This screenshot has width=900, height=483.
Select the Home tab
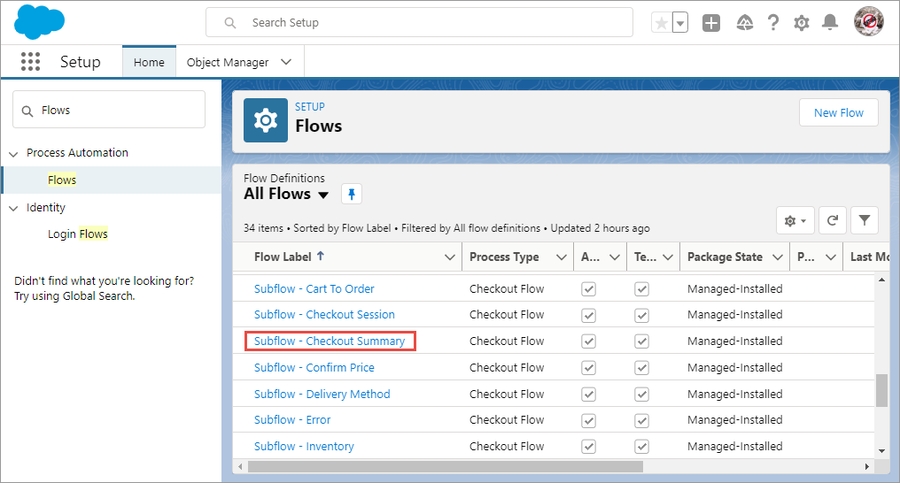point(149,62)
